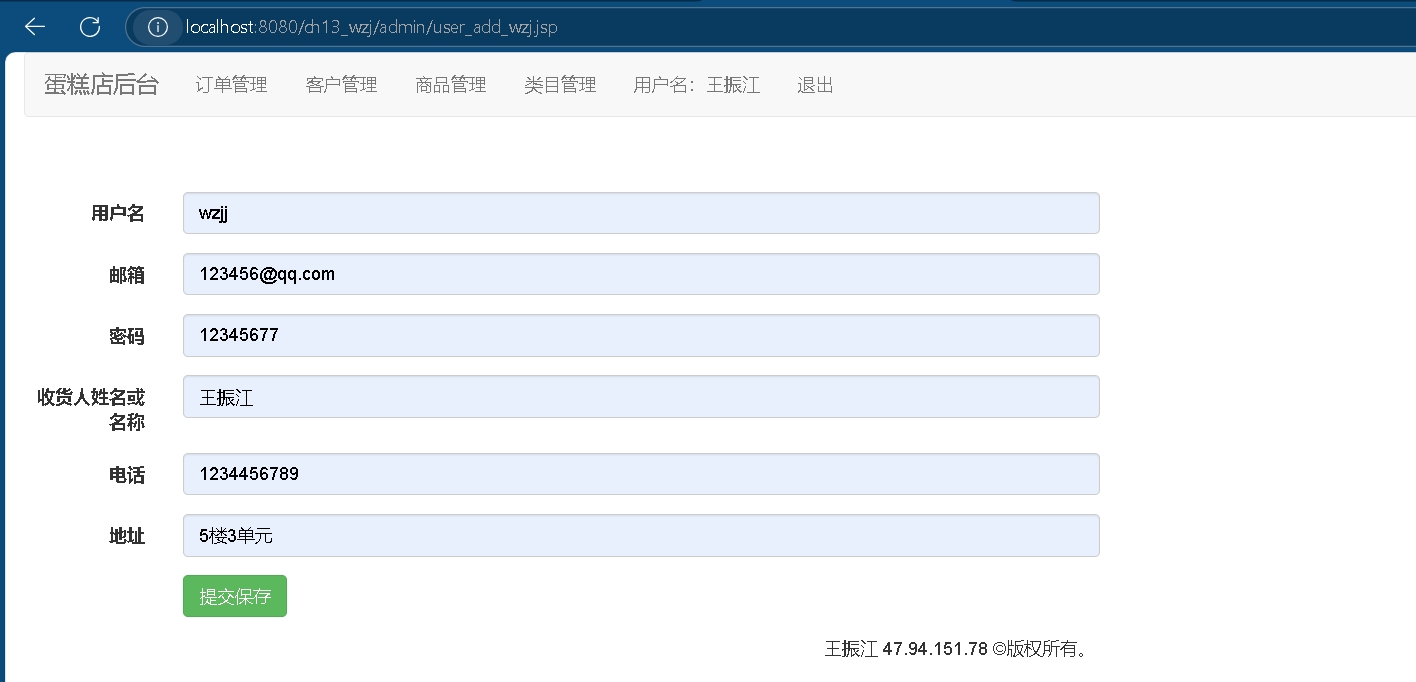Click the 地址 form label
Viewport: 1416px width, 682px height.
click(x=127, y=537)
